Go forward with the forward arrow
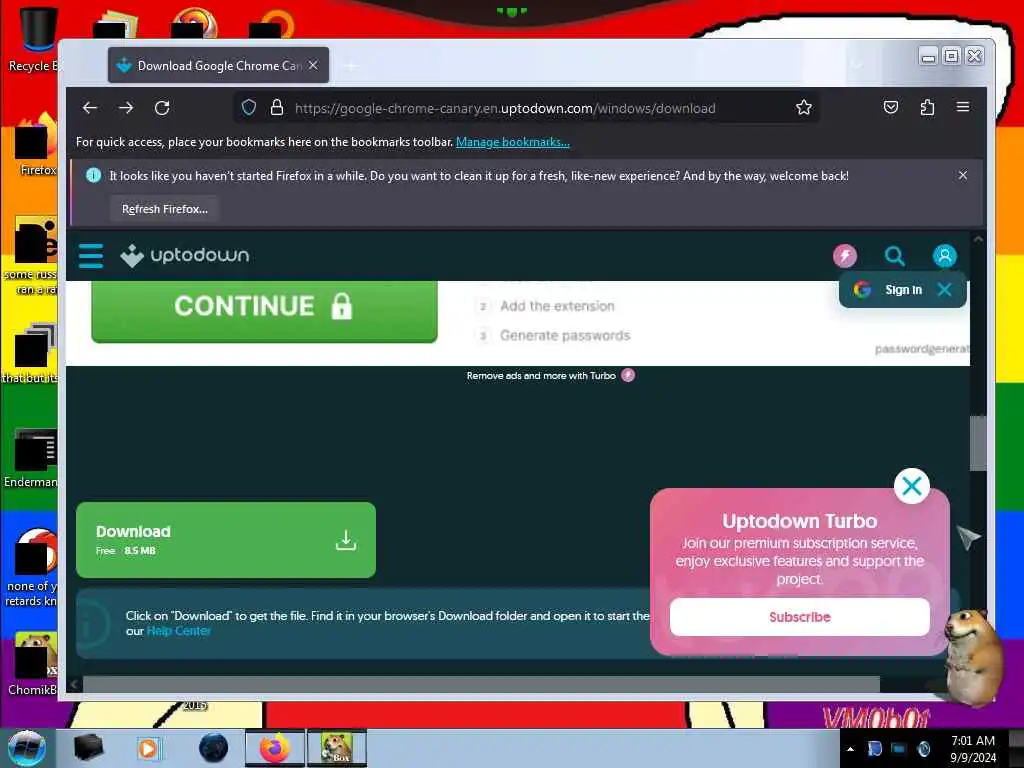The image size is (1024, 768). point(126,108)
